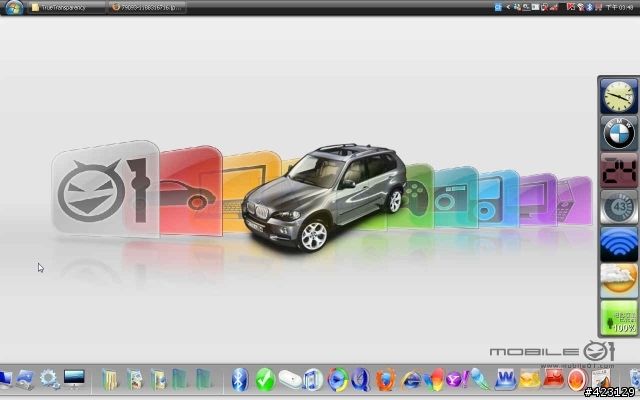Open the blue feather dock icon
Viewport: 640px width, 400px height.
pyautogui.click(x=480, y=379)
